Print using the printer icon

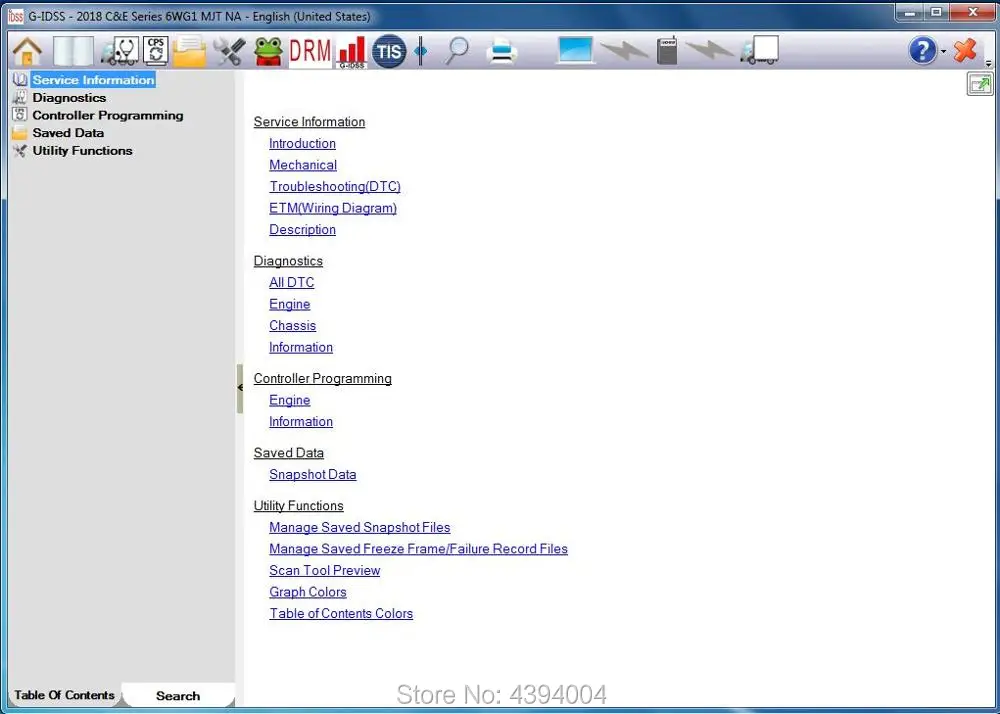click(x=502, y=51)
